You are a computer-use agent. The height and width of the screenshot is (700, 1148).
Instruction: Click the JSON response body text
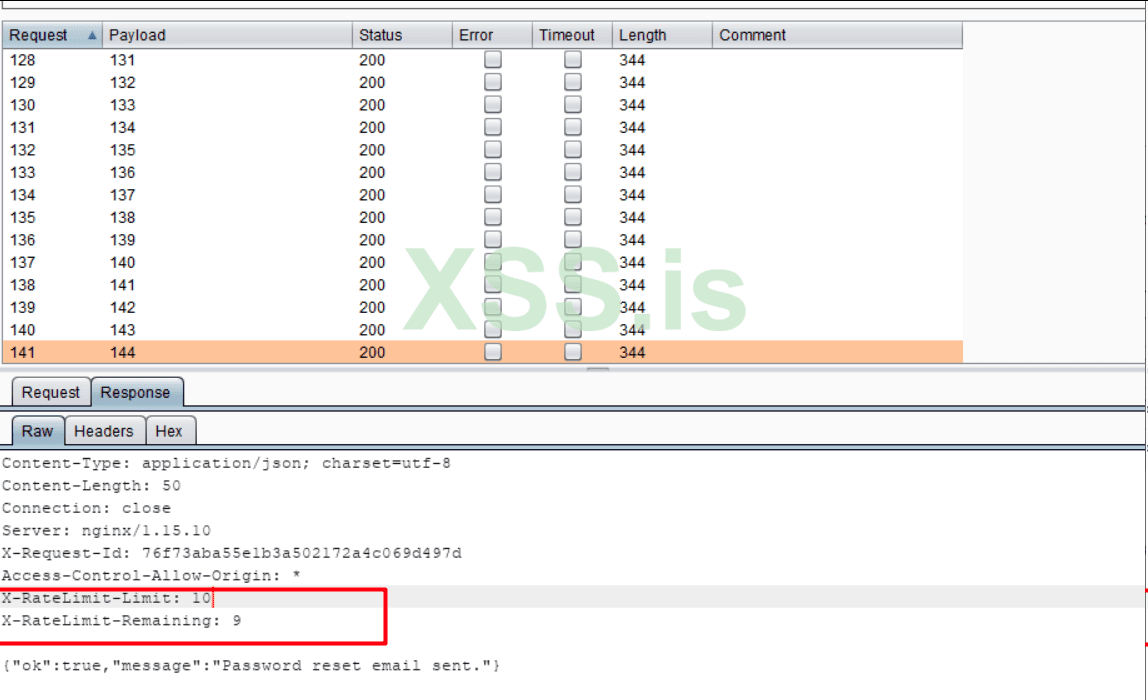tap(251, 666)
